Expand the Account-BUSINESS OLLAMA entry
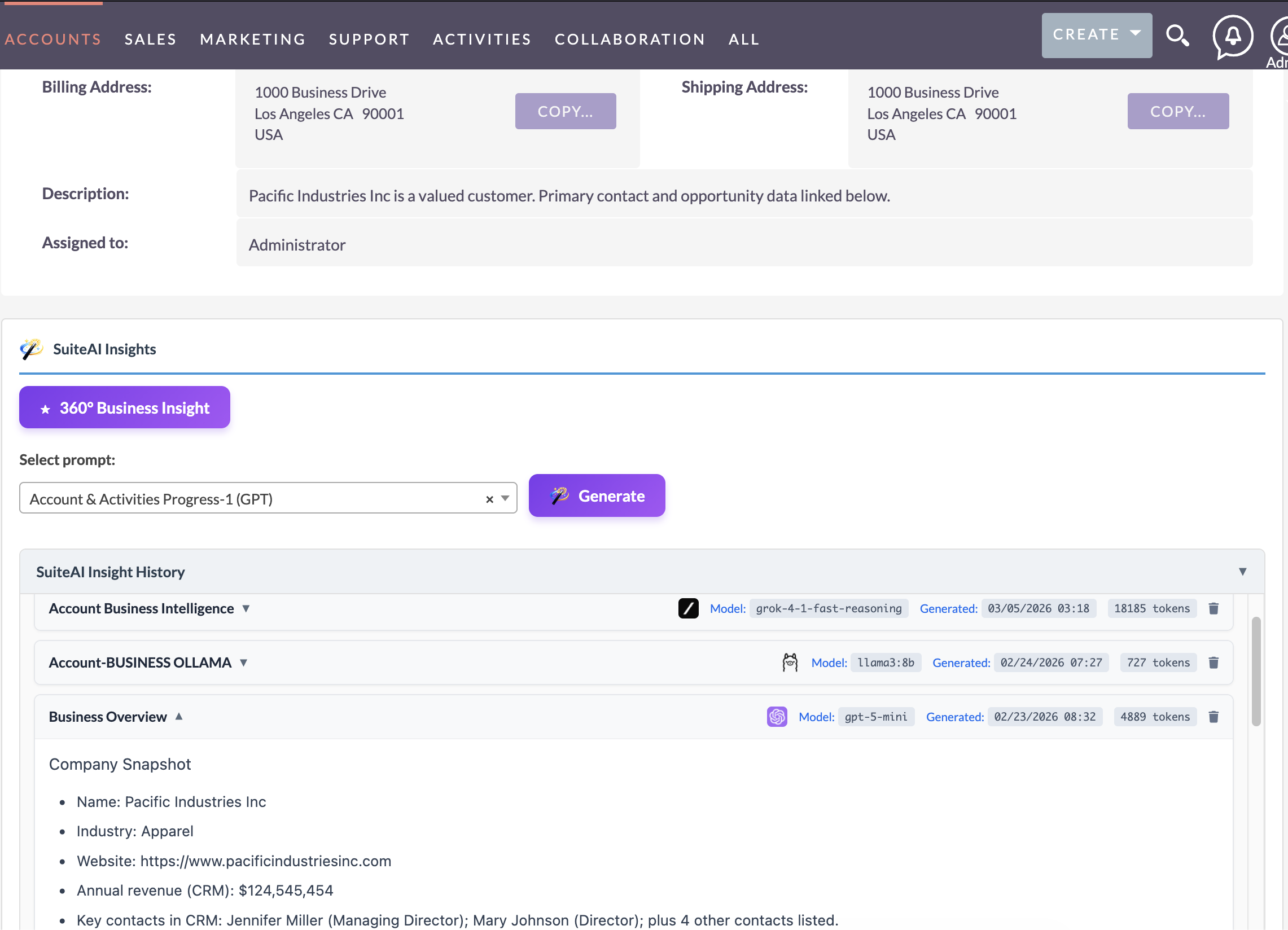 (x=244, y=662)
